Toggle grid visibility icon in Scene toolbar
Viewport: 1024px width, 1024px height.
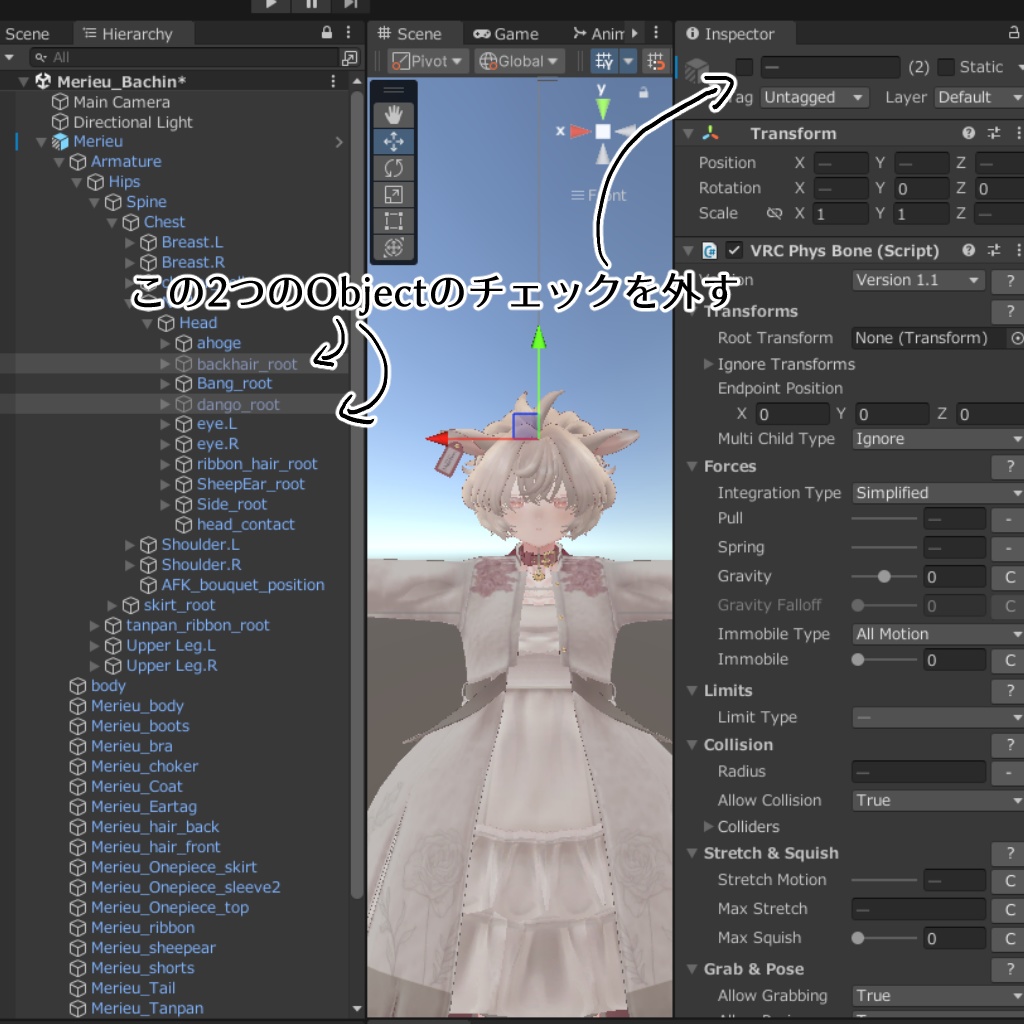click(604, 61)
